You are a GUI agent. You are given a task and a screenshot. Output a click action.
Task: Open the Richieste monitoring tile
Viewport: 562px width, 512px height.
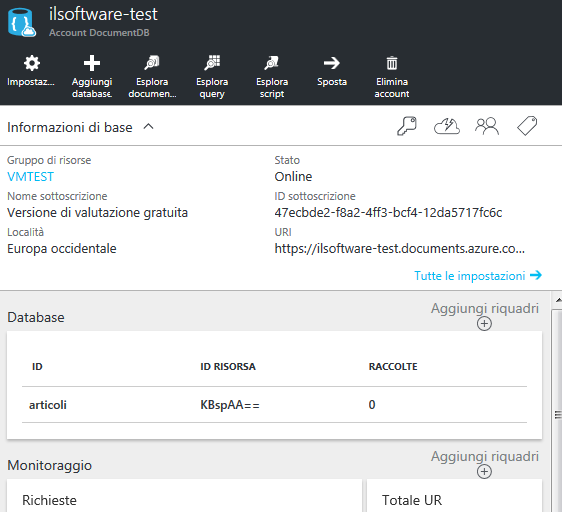pos(184,496)
